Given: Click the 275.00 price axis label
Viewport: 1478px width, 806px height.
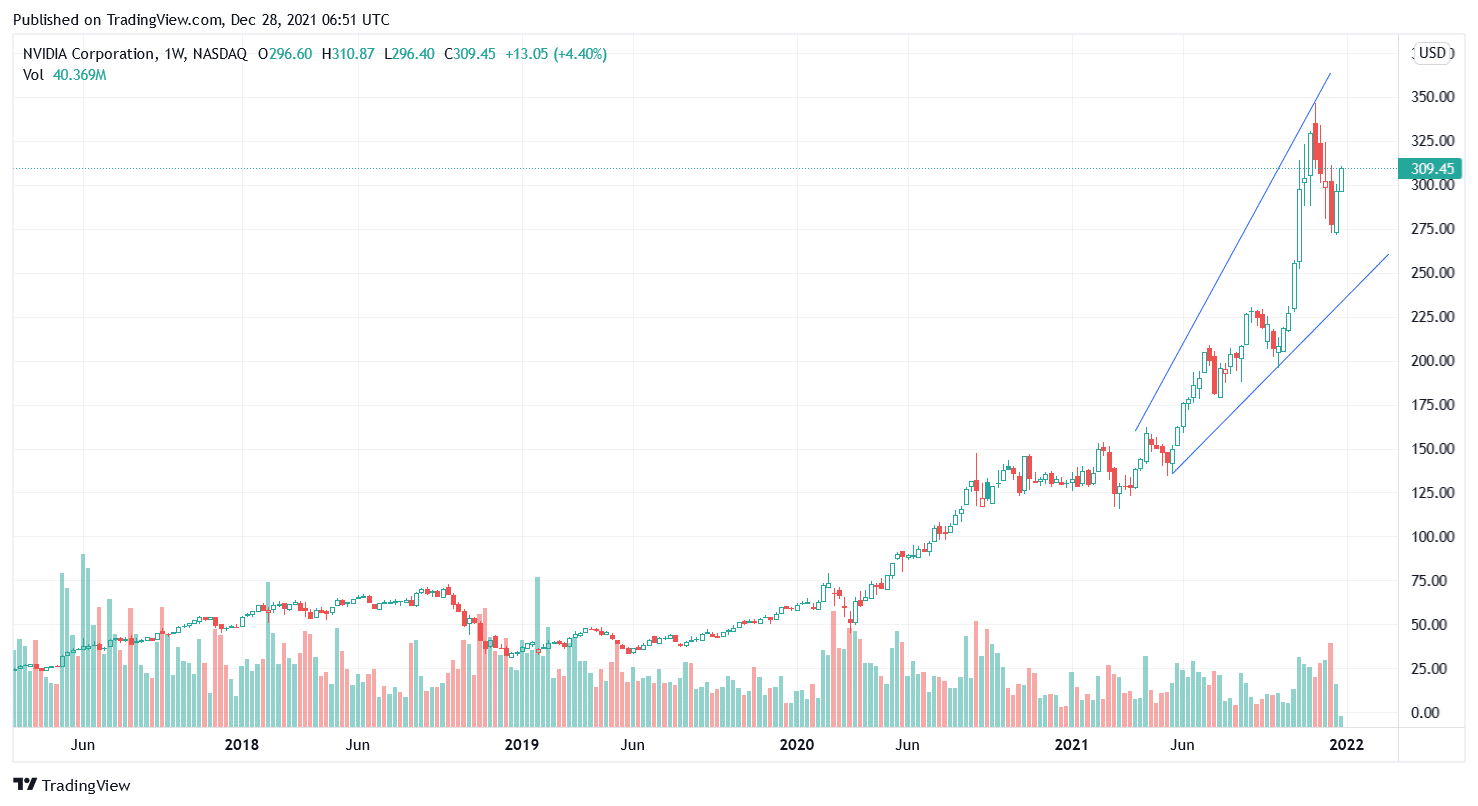Looking at the screenshot, I should click(1433, 229).
